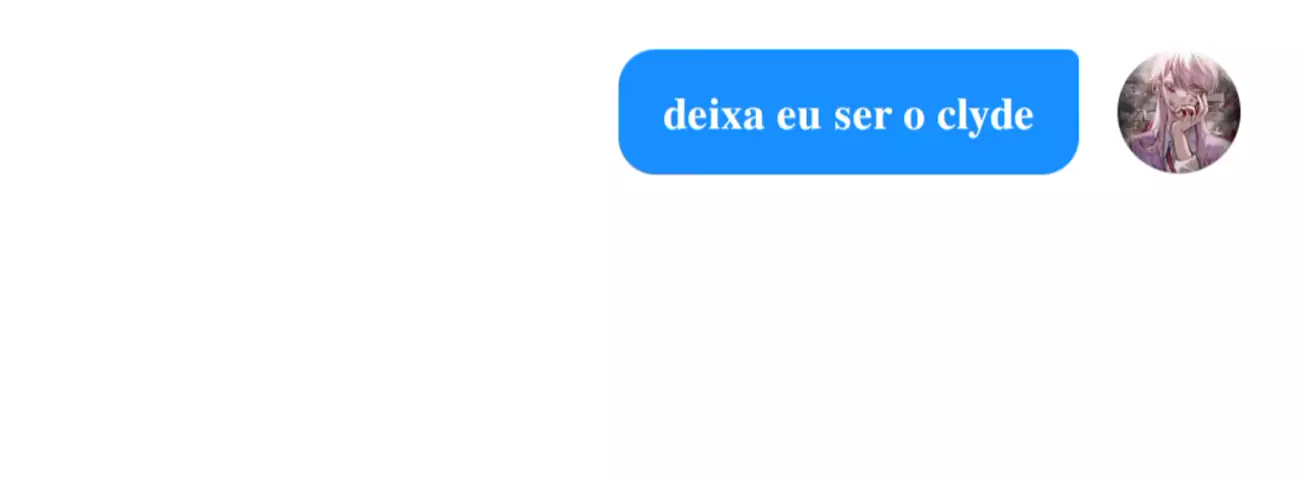Select the blue message bubble
The width and height of the screenshot is (1302, 480).
coord(848,112)
